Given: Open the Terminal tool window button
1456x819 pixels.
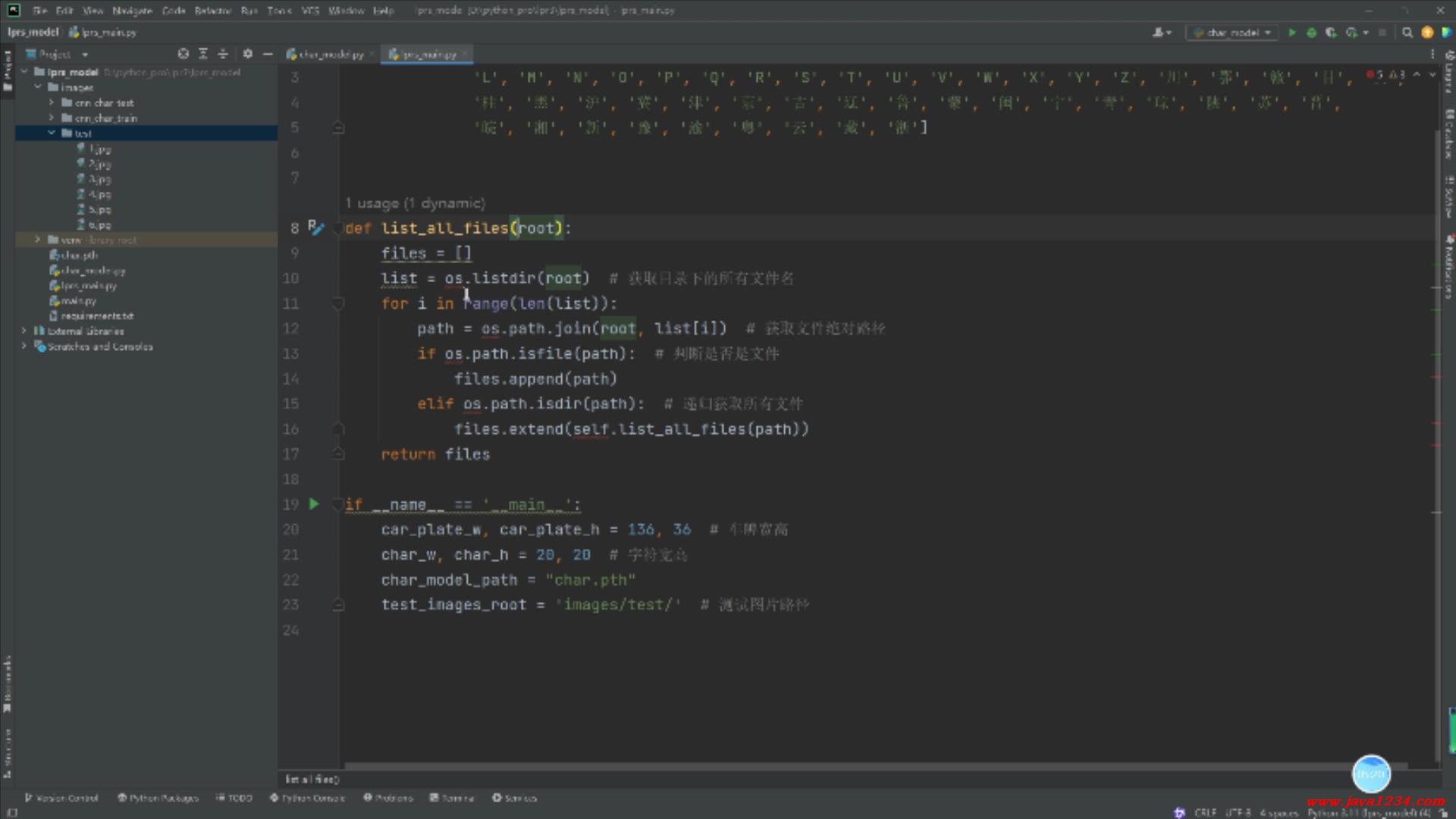Looking at the screenshot, I should pyautogui.click(x=452, y=798).
